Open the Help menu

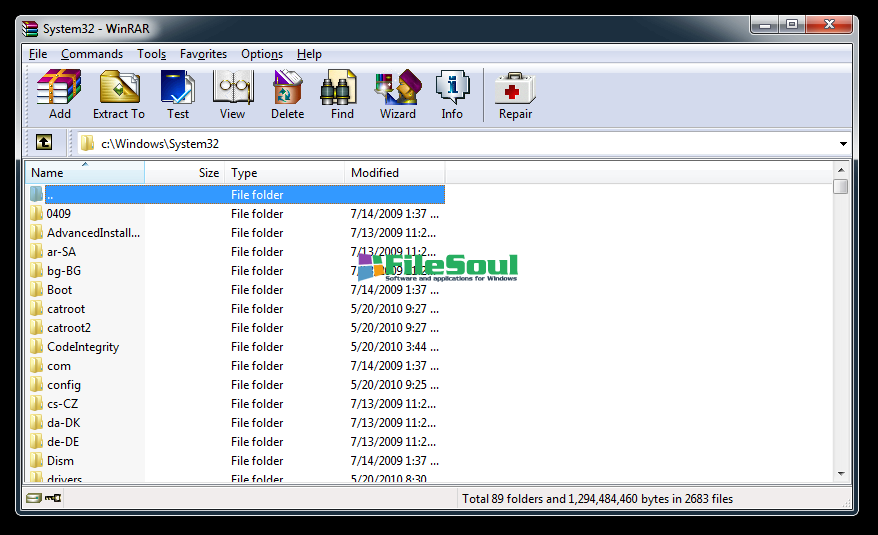309,54
